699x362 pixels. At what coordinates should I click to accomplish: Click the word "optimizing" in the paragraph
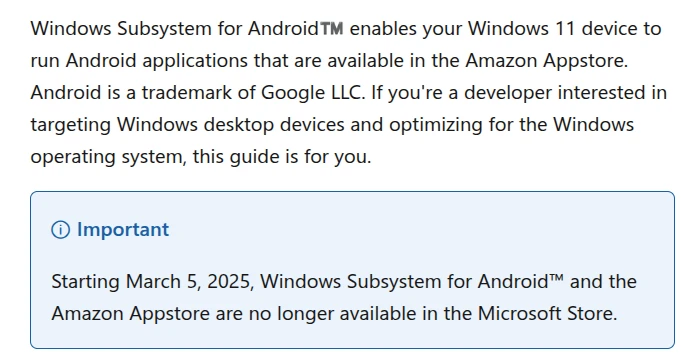[436, 125]
